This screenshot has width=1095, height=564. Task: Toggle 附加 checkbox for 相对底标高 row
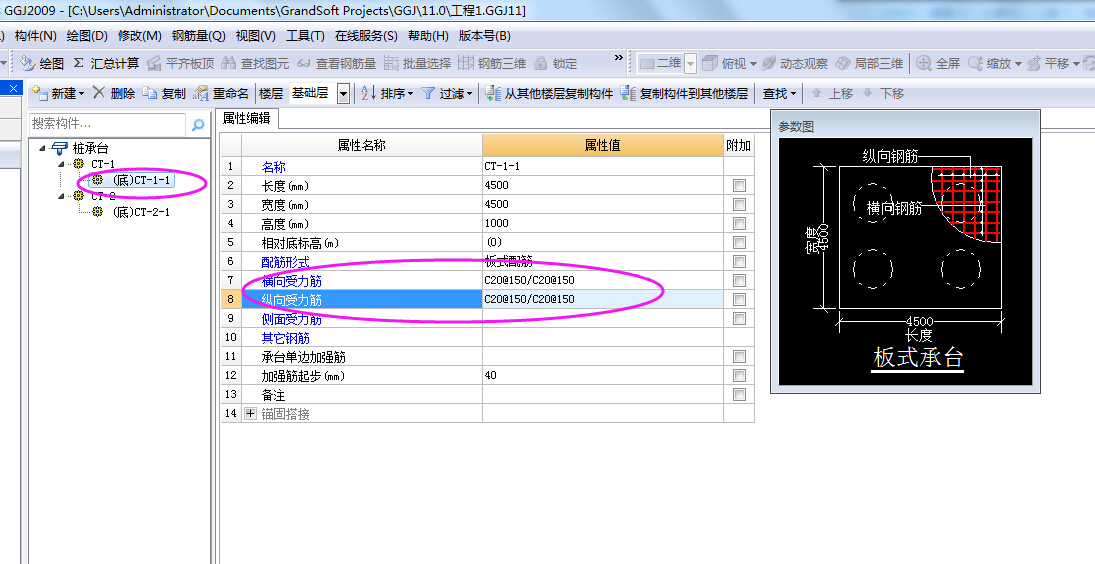pos(740,242)
